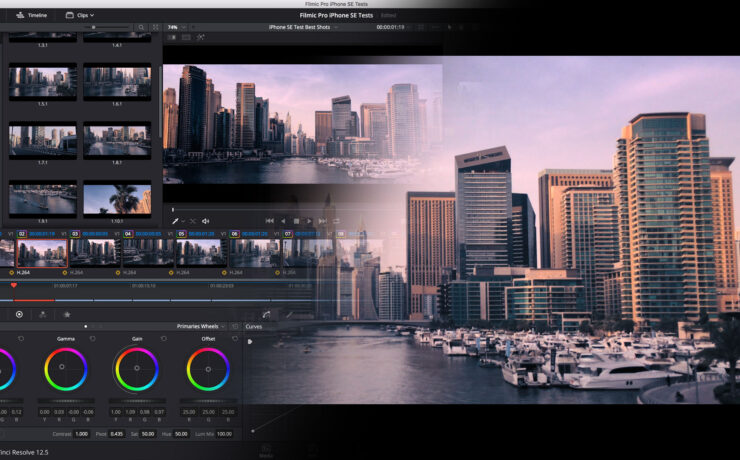
Task: Click the Lum Mix value field
Action: (225, 434)
